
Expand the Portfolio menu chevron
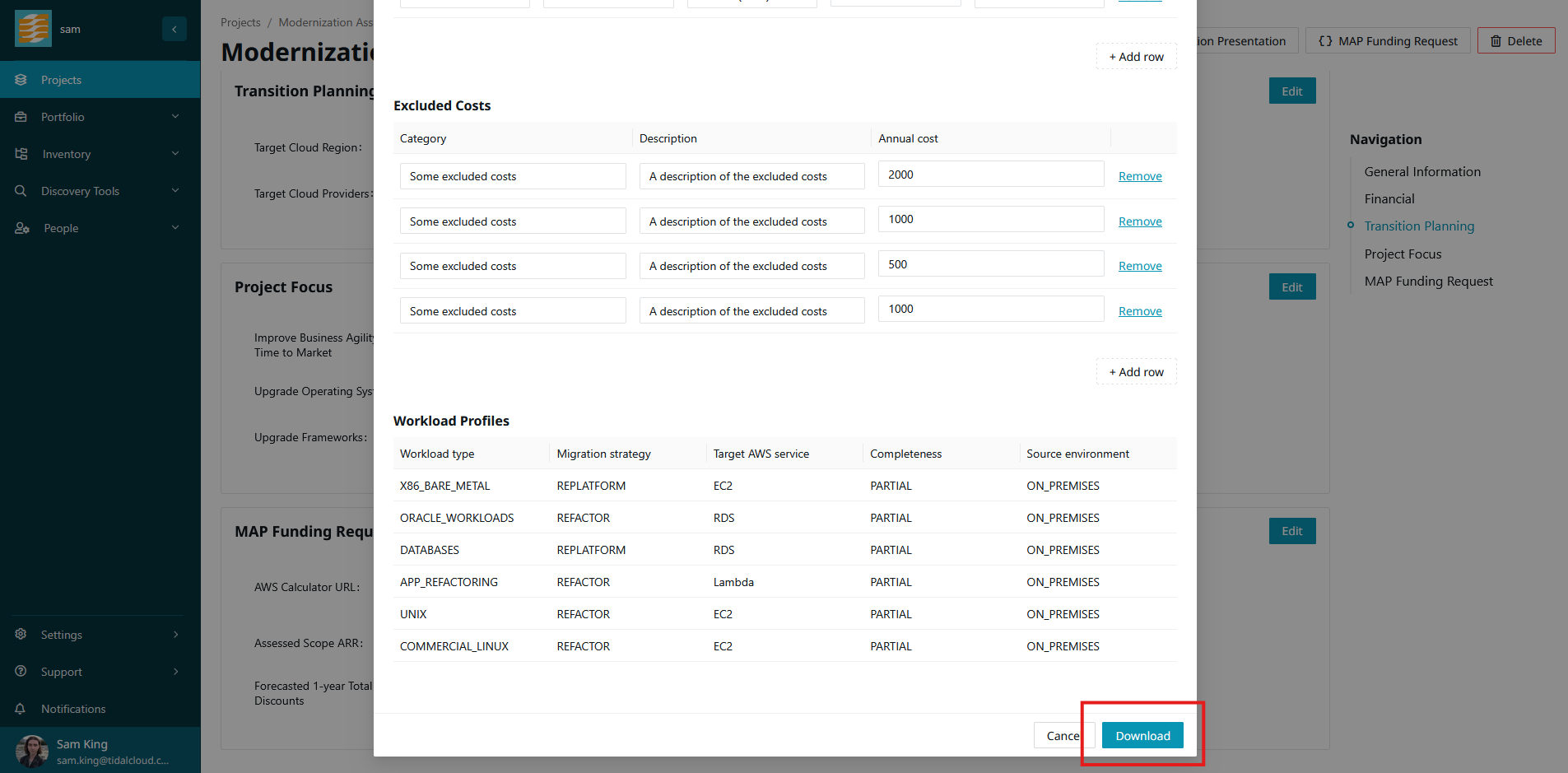coord(175,117)
